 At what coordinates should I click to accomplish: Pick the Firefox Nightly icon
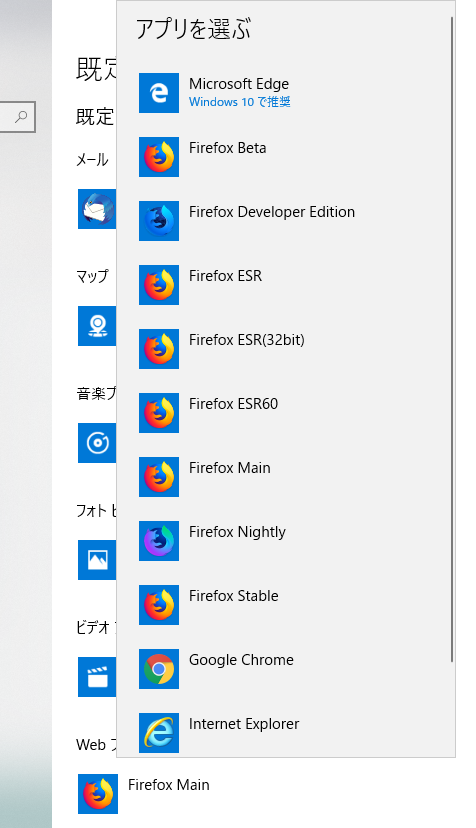pos(158,541)
